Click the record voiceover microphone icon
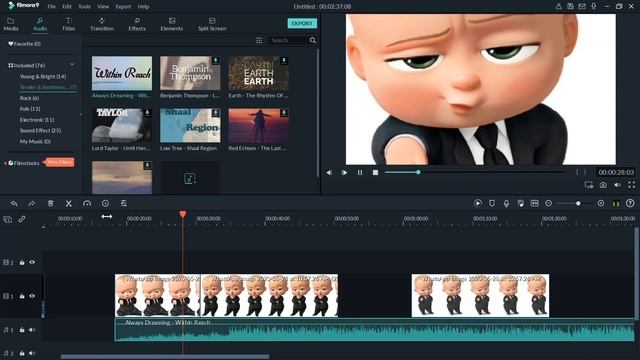The height and width of the screenshot is (360, 640). tap(506, 203)
